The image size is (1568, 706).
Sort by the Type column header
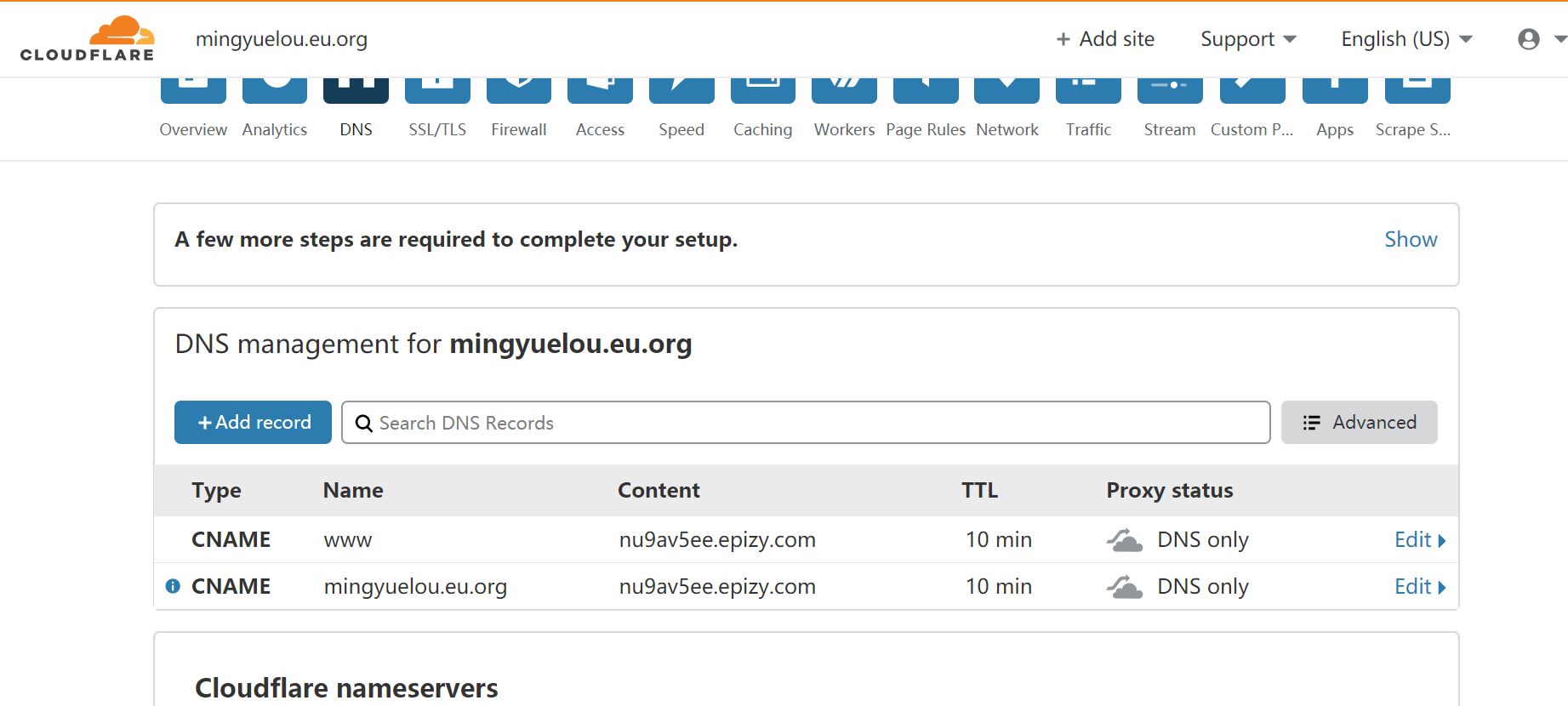(216, 491)
